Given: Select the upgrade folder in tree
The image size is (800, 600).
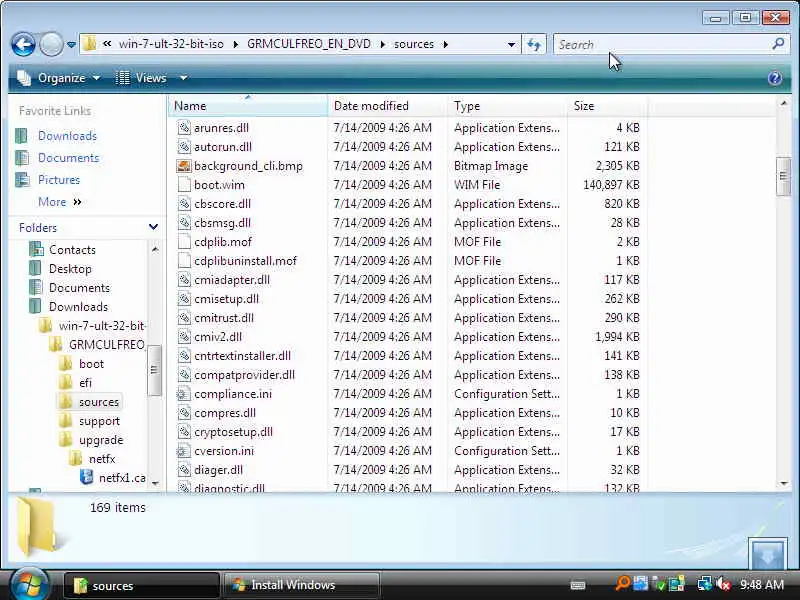Looking at the screenshot, I should point(101,440).
